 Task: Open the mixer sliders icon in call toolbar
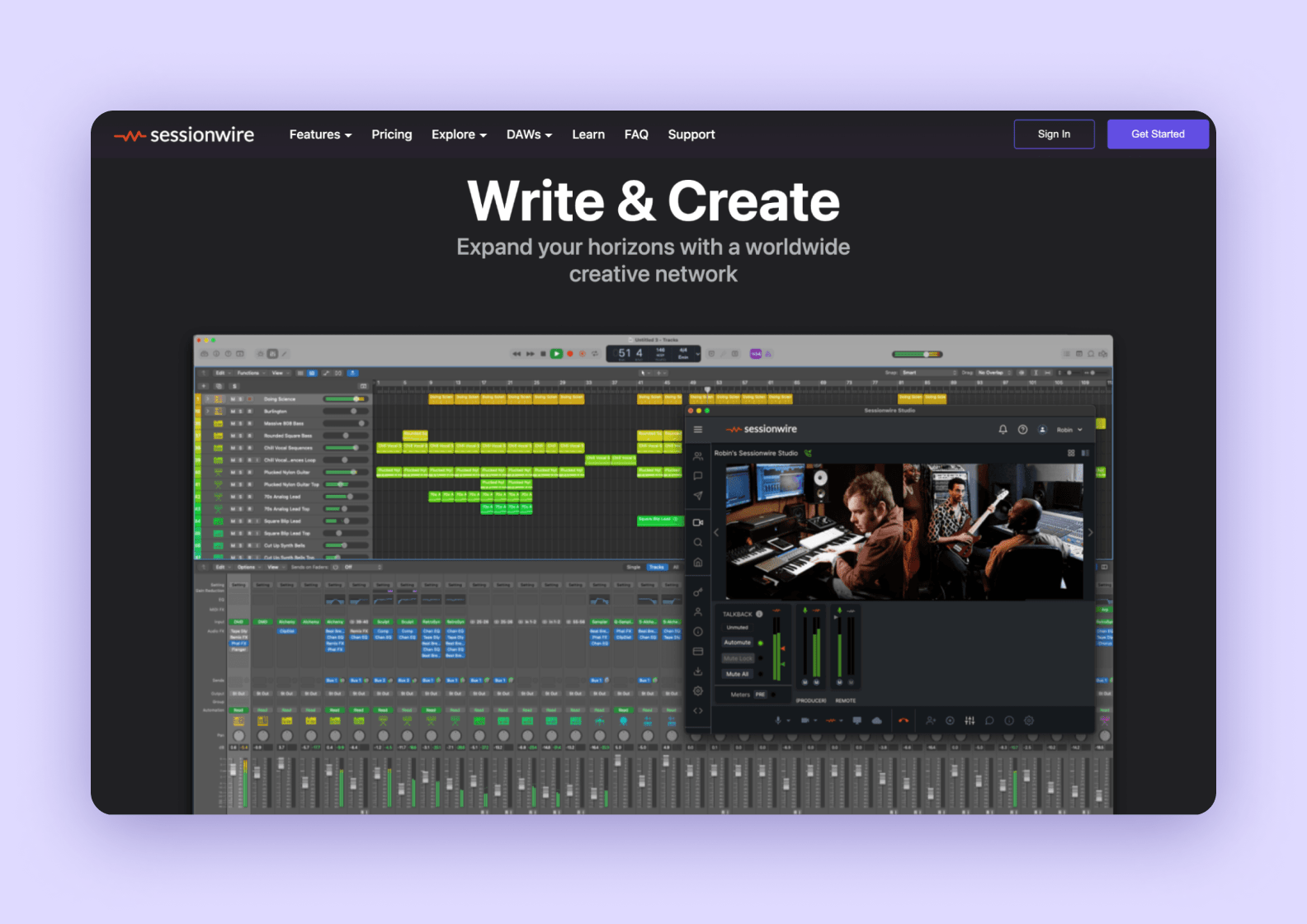pyautogui.click(x=970, y=720)
